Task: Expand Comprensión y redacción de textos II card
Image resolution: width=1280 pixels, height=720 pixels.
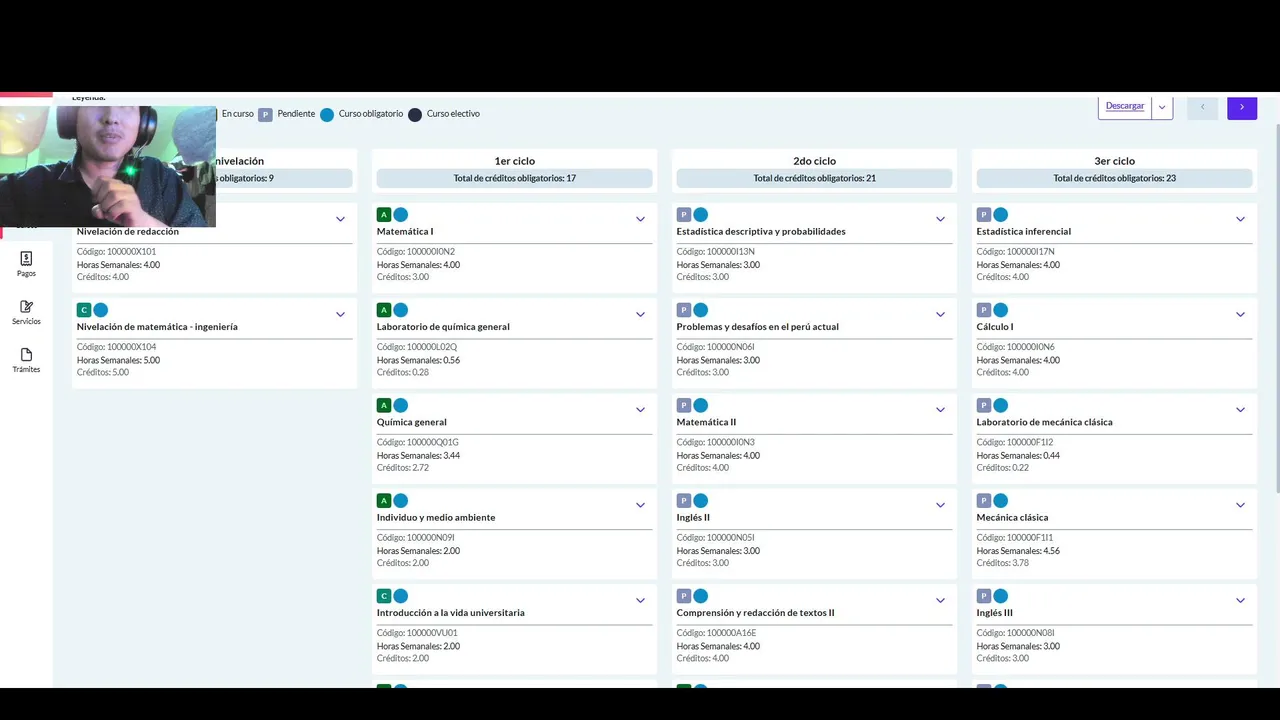Action: (940, 600)
